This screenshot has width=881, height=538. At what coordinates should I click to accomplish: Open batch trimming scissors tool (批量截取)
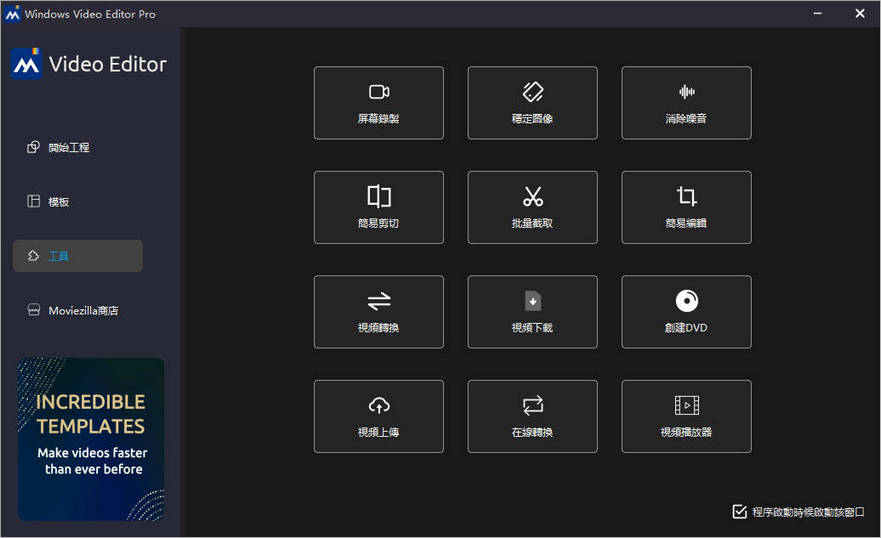[x=533, y=207]
